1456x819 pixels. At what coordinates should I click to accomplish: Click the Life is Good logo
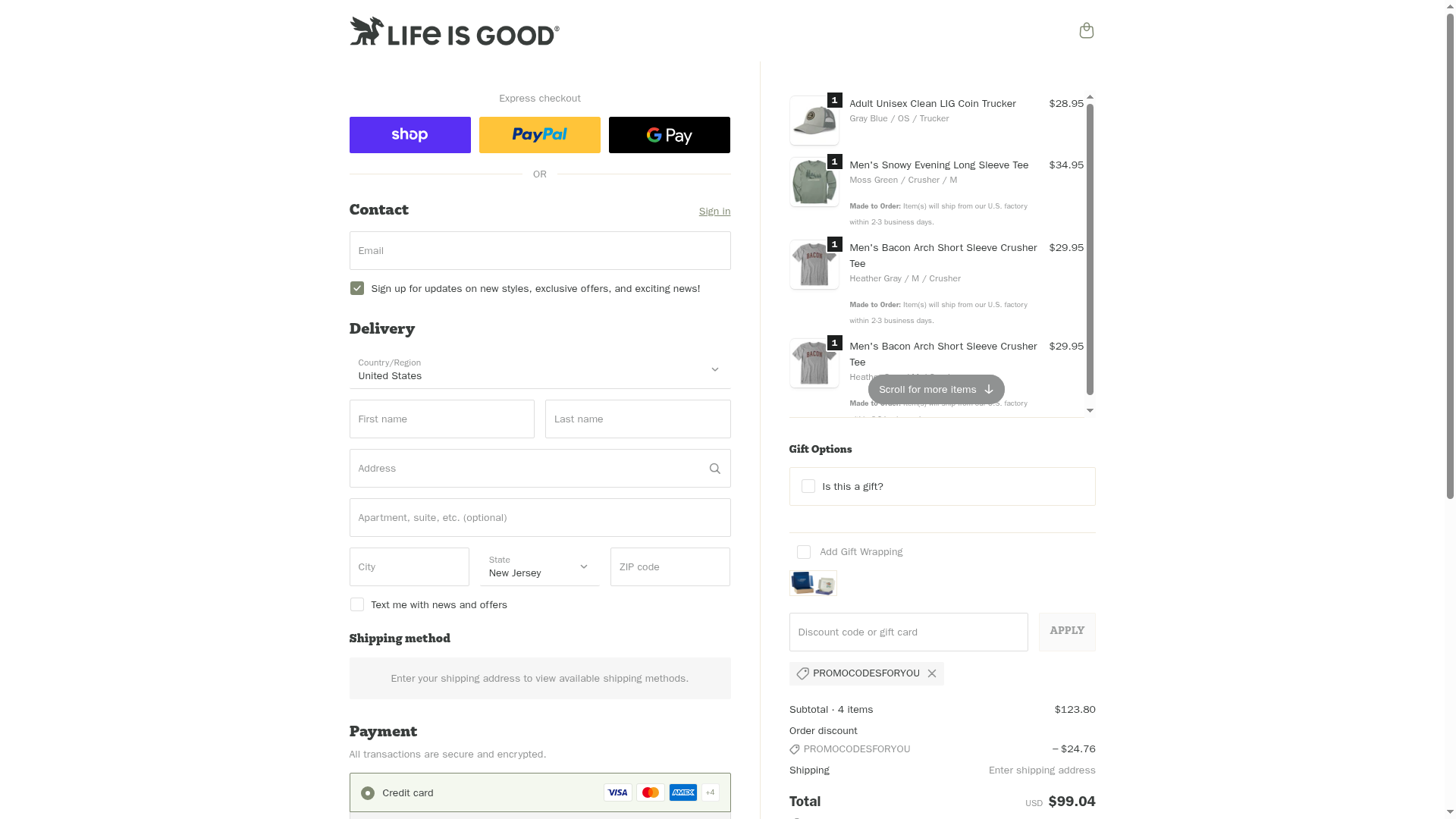coord(454,31)
